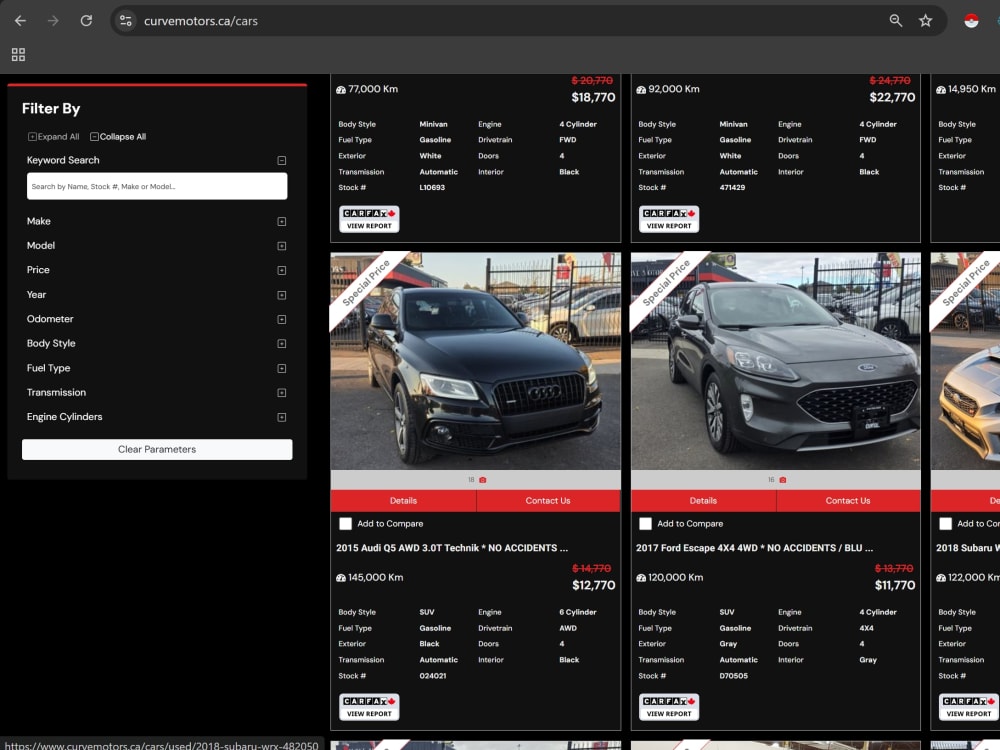Image resolution: width=1000 pixels, height=750 pixels.
Task: Open the Ford Escape photo thumbnail
Action: [x=776, y=361]
